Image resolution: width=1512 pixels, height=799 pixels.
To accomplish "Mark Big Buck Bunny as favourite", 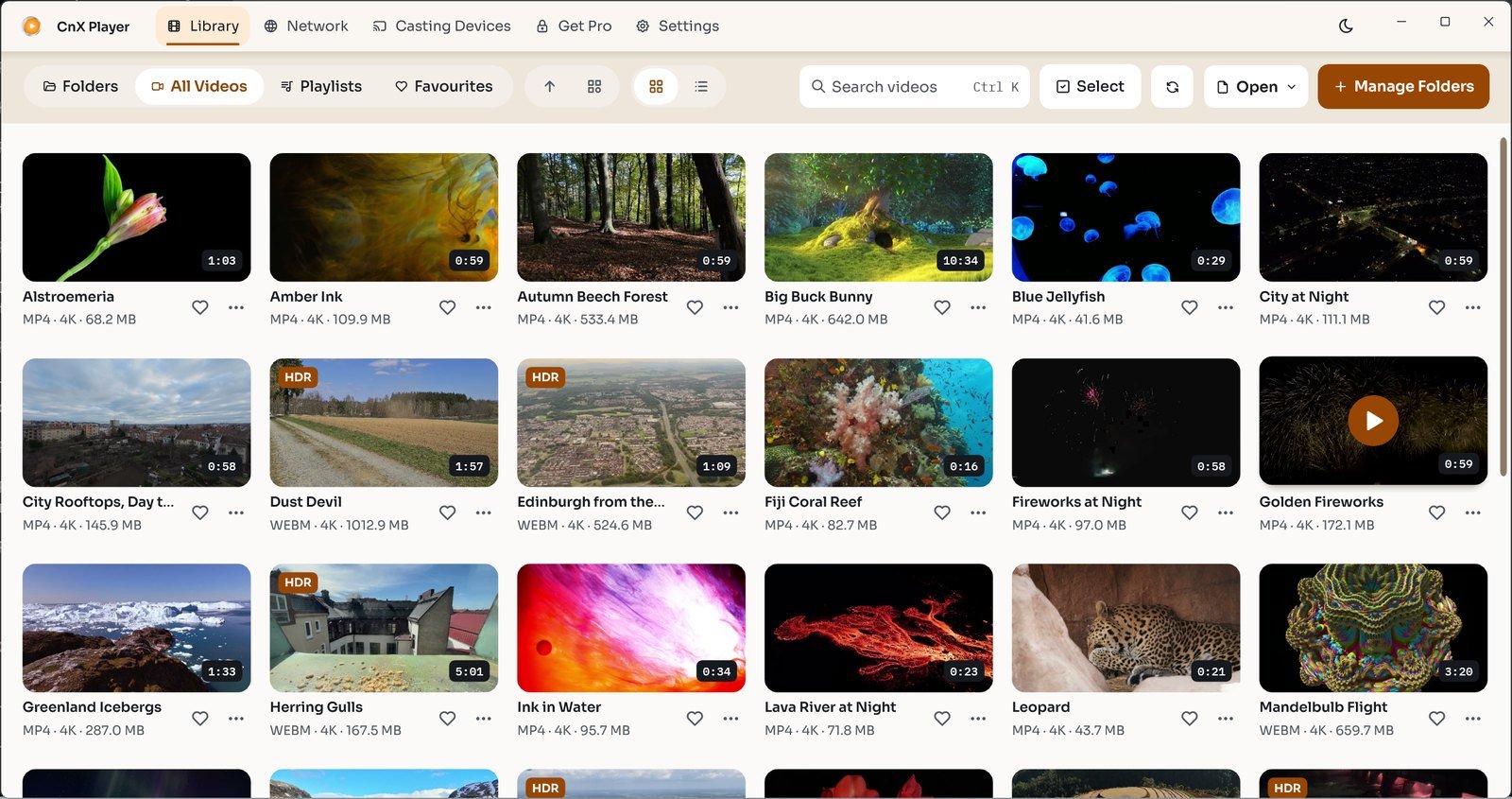I will pos(942,307).
